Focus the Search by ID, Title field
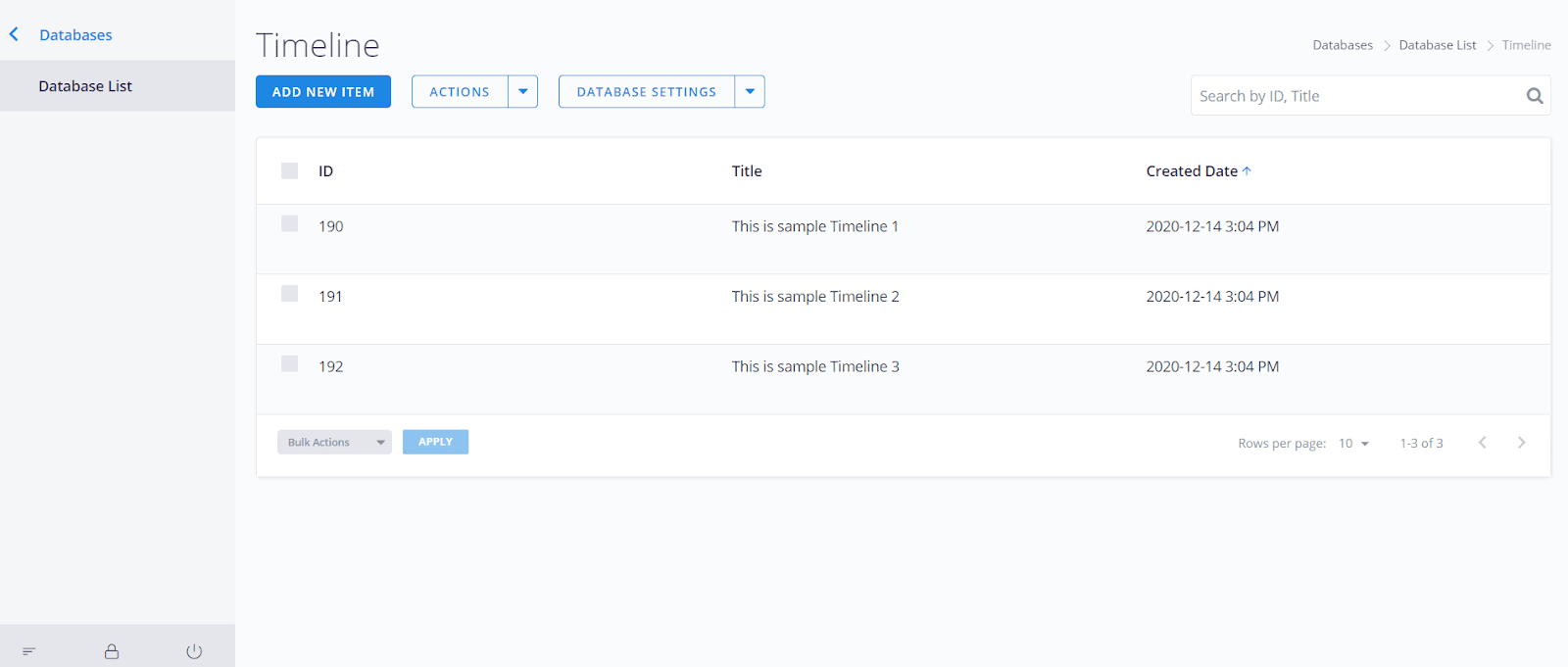Screen dimensions: 1568x667 point(1352,96)
